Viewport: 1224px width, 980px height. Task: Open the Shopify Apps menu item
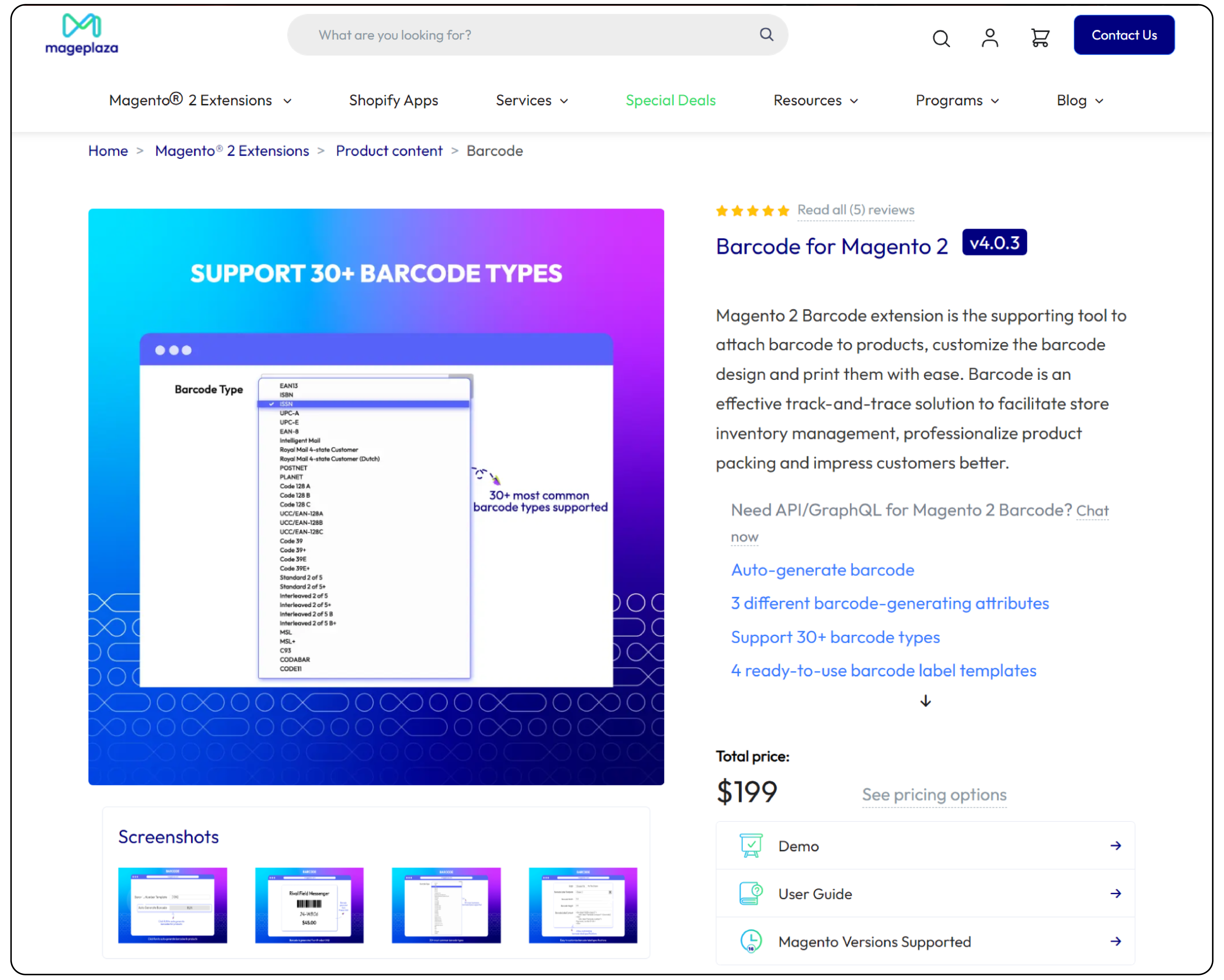tap(393, 100)
